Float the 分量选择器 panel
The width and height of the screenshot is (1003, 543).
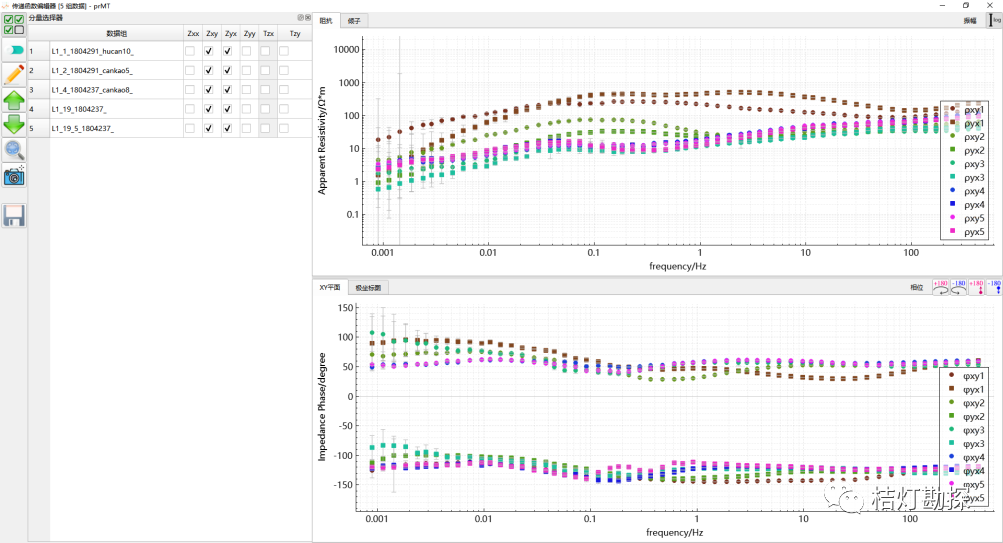click(x=301, y=18)
